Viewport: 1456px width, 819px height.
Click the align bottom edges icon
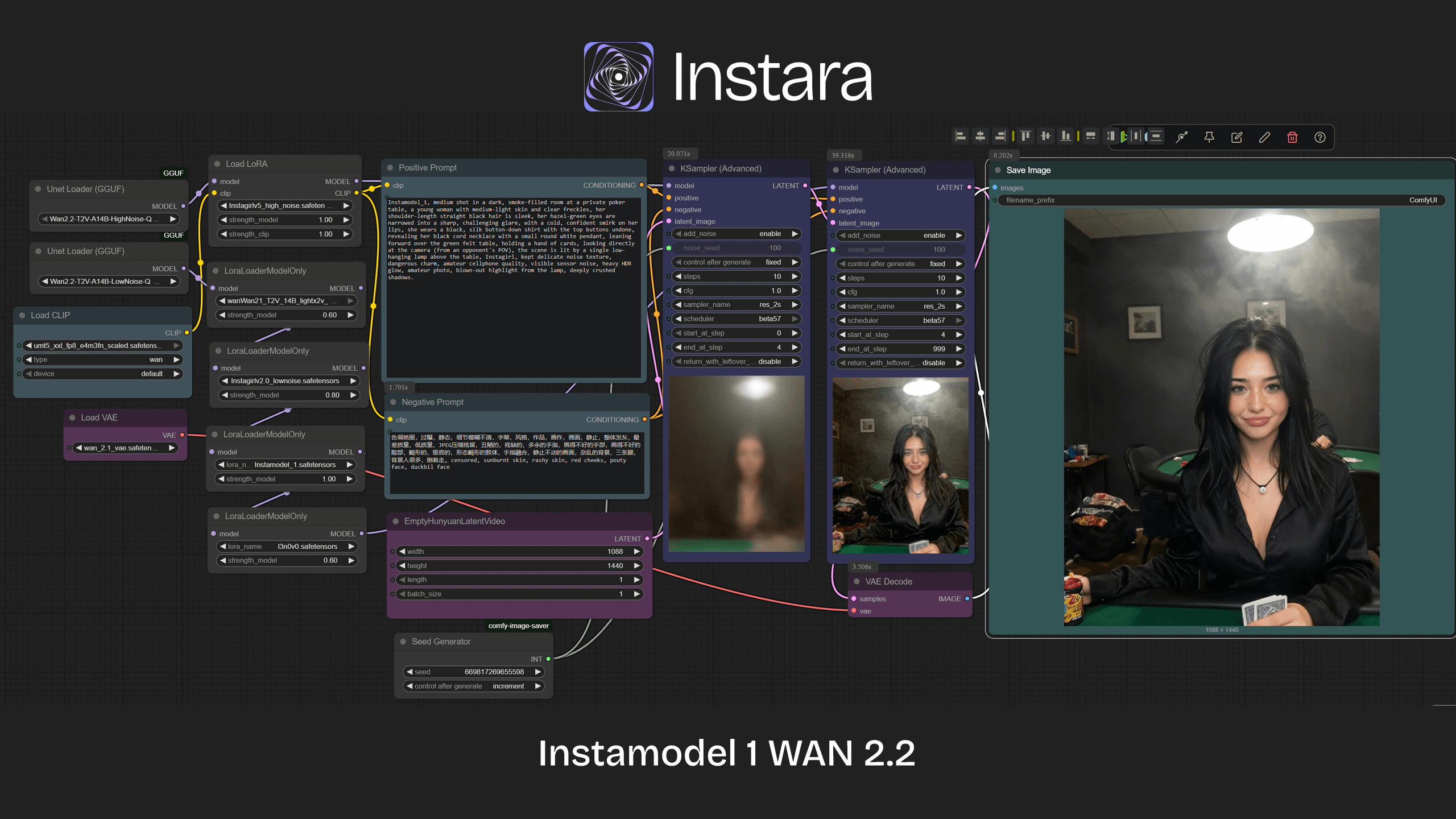point(1066,136)
